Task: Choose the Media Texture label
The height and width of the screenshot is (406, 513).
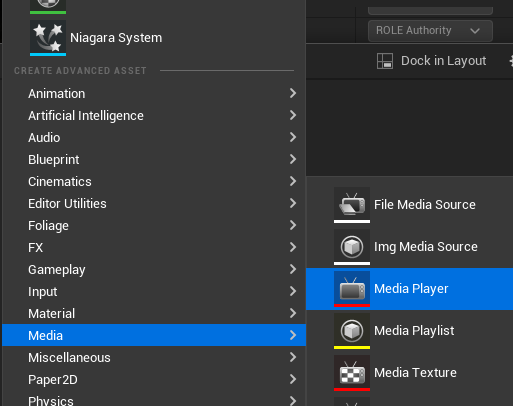Action: (x=415, y=373)
